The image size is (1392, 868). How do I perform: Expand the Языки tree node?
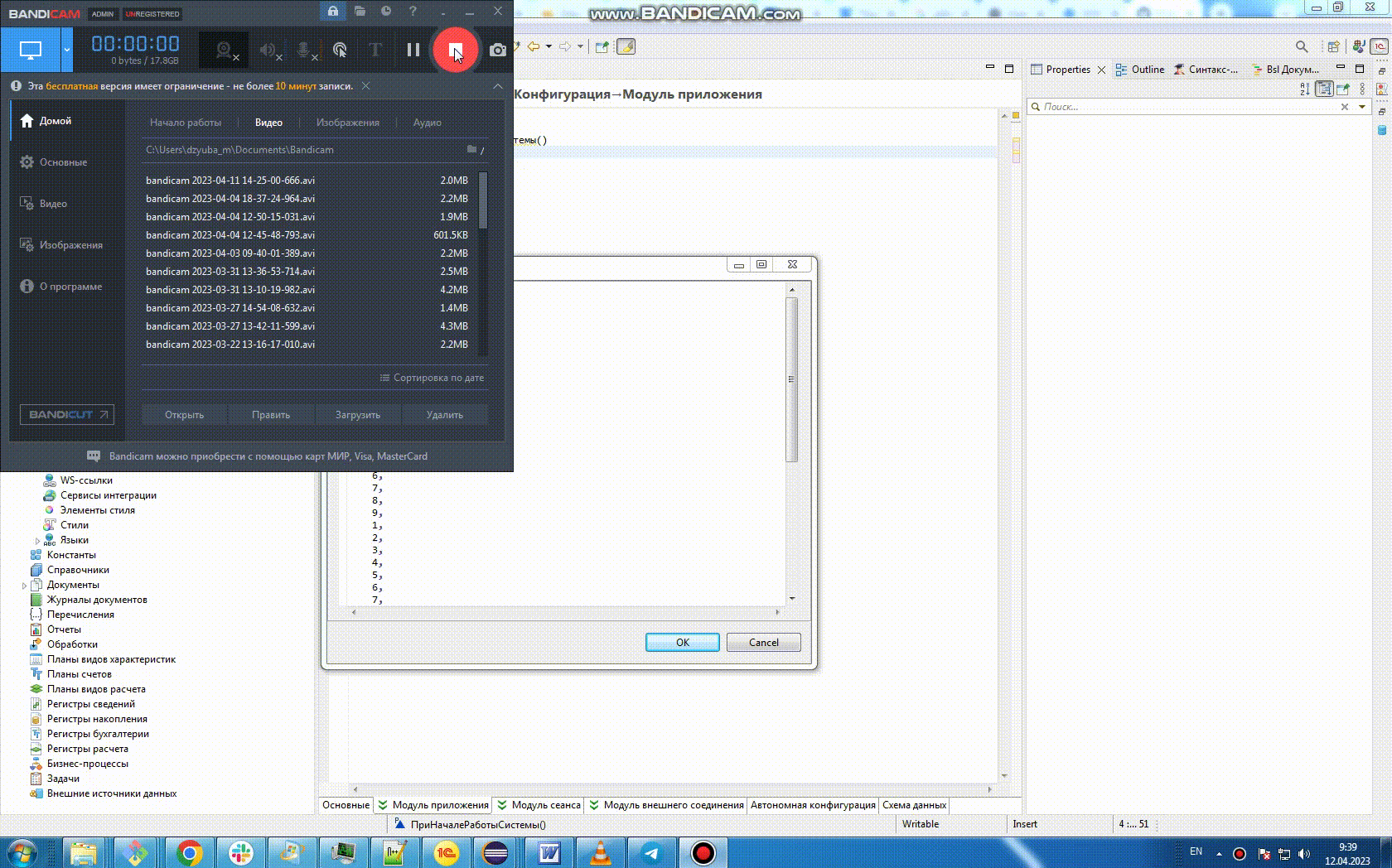pyautogui.click(x=36, y=539)
